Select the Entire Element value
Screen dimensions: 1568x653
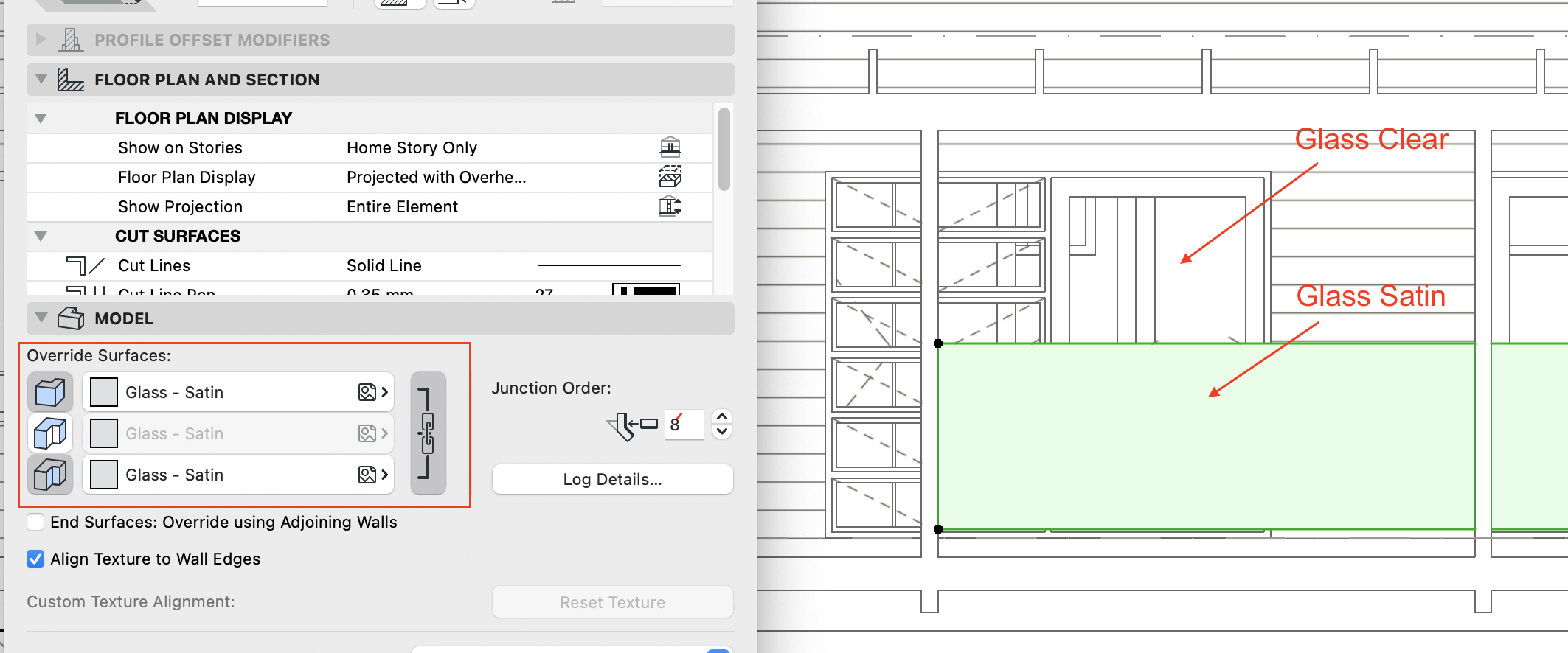[402, 206]
